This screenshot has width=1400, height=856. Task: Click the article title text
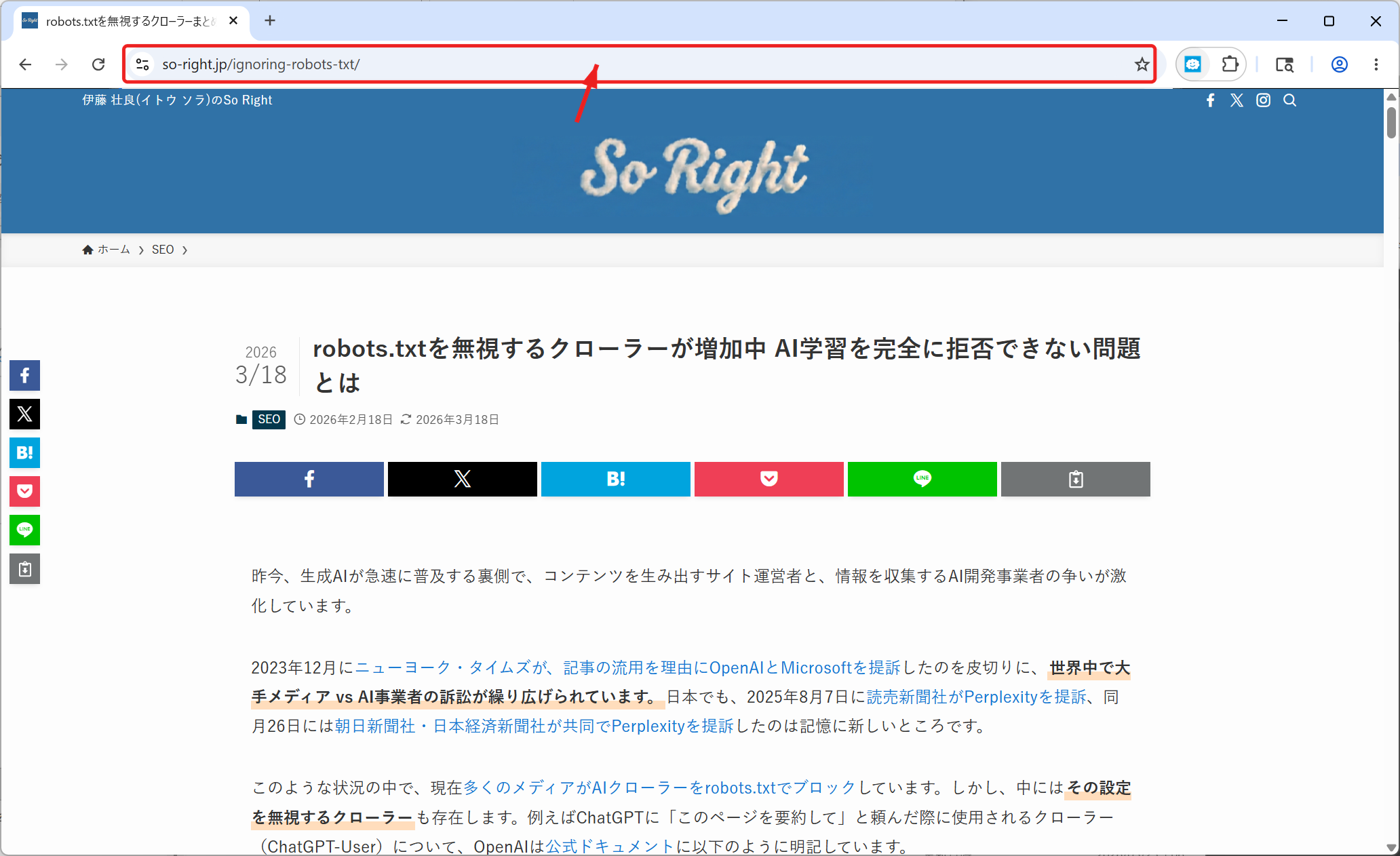(x=726, y=366)
